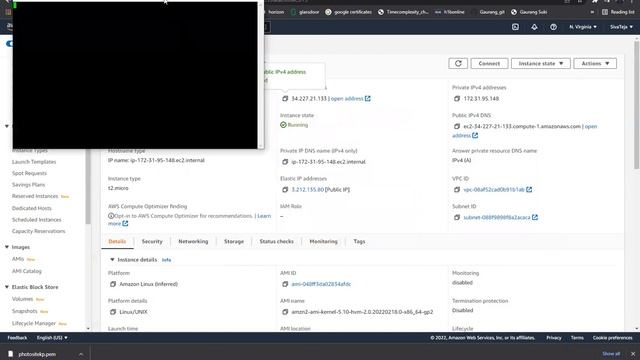Click the page vertical scrollbar
Screen dimensions: 640x360
point(637,106)
